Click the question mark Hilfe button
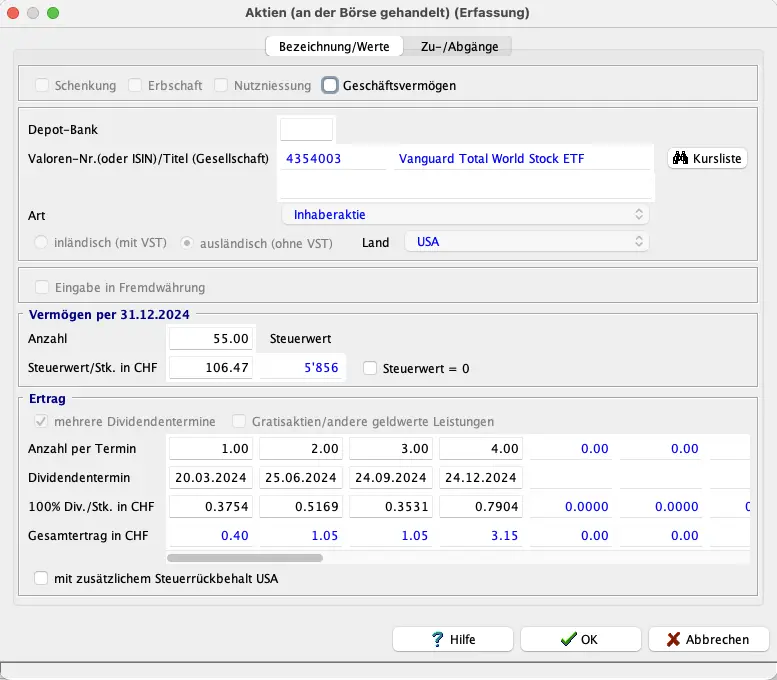This screenshot has width=777, height=680. pyautogui.click(x=453, y=639)
